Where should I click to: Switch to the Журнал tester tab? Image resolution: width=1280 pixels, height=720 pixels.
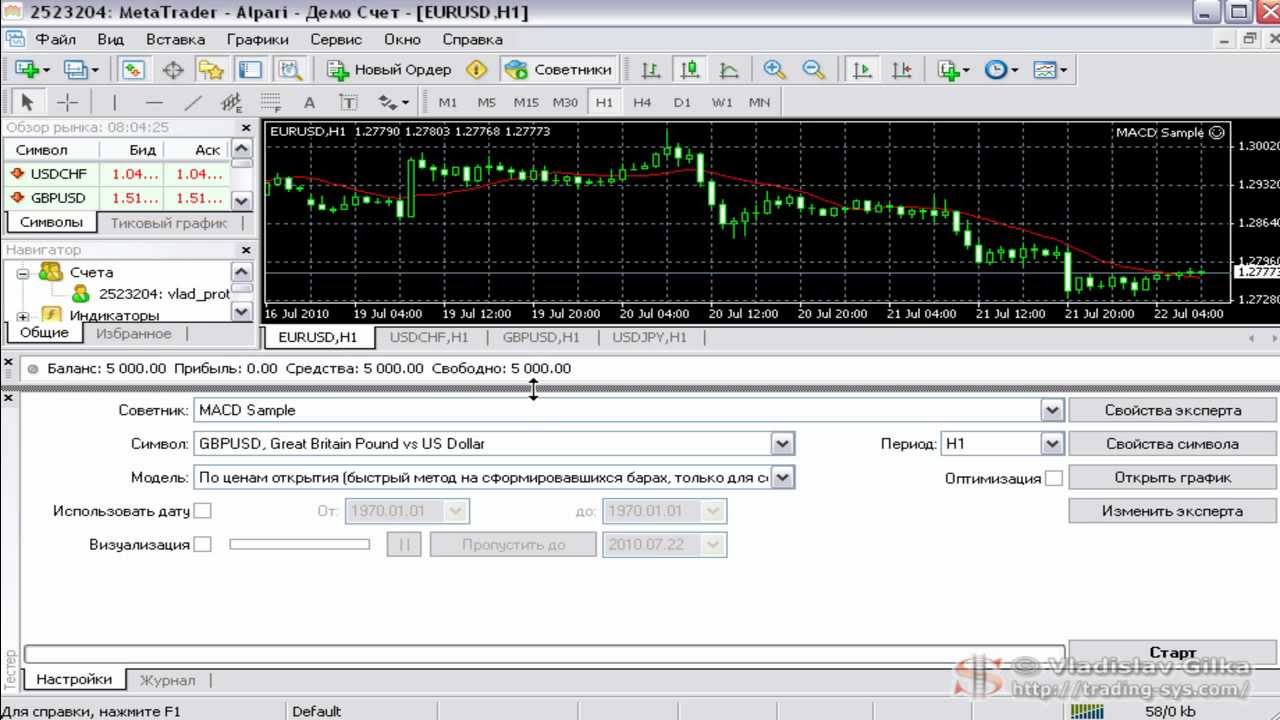pyautogui.click(x=167, y=680)
